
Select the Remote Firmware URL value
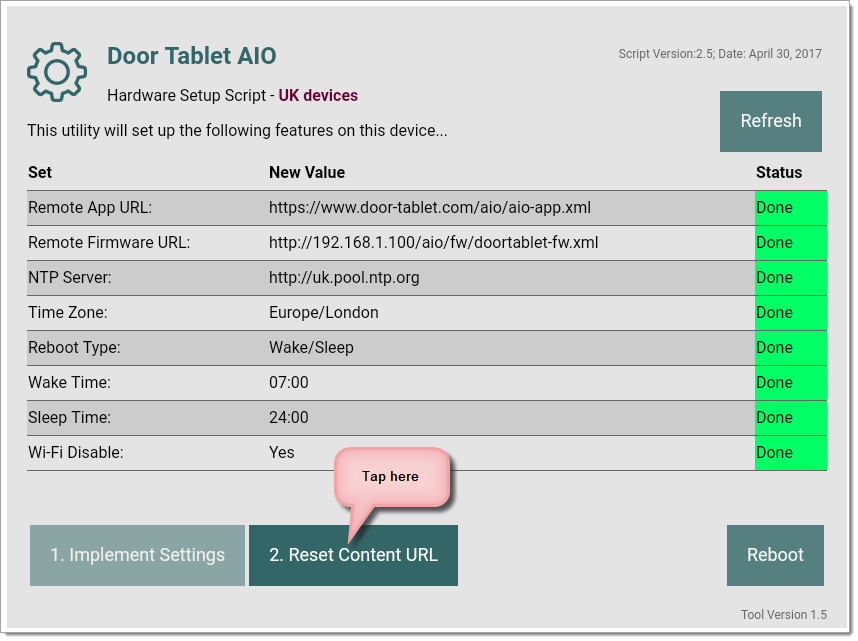[433, 243]
